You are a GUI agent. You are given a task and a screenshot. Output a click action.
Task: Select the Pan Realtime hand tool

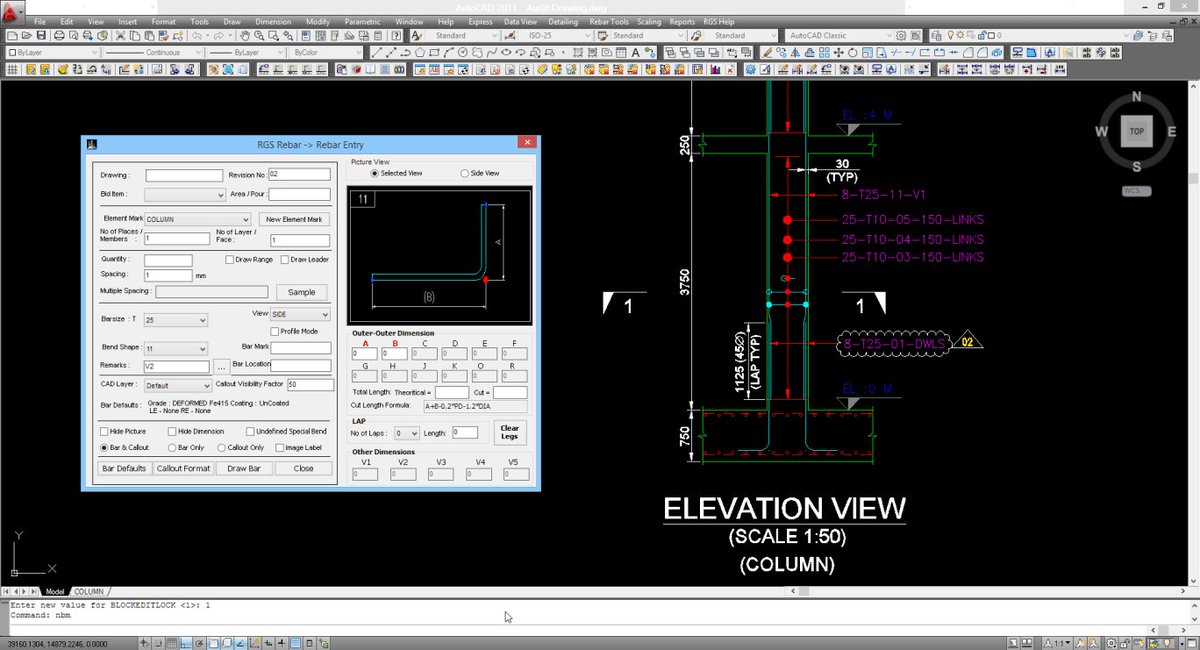243,36
